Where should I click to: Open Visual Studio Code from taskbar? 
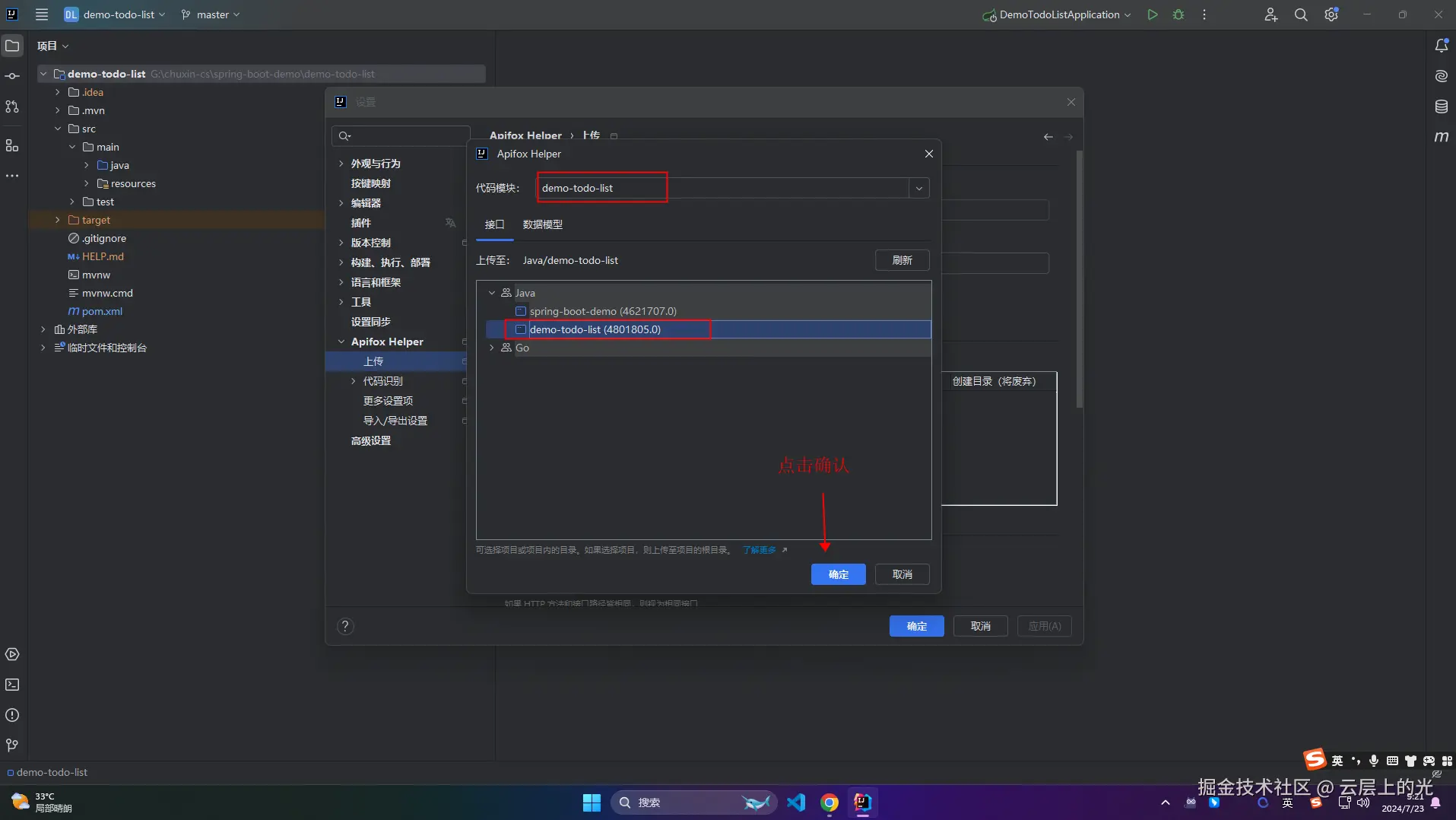coord(796,803)
